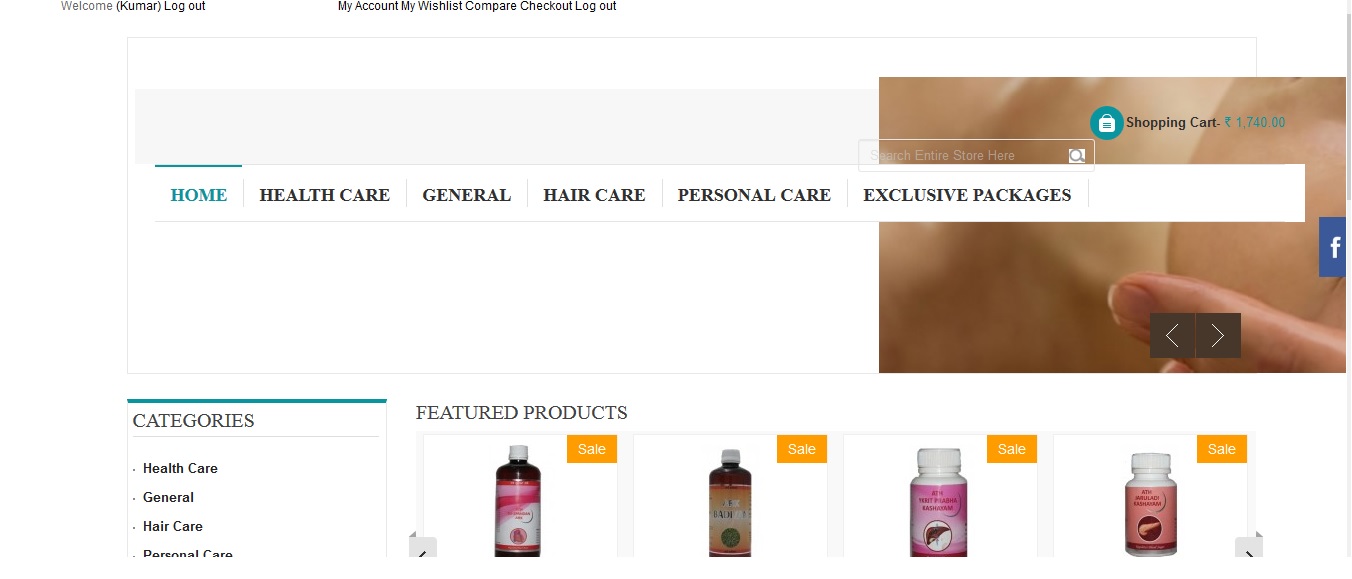Image resolution: width=1352 pixels, height=579 pixels.
Task: Open the HOME menu tab
Action: pyautogui.click(x=199, y=195)
